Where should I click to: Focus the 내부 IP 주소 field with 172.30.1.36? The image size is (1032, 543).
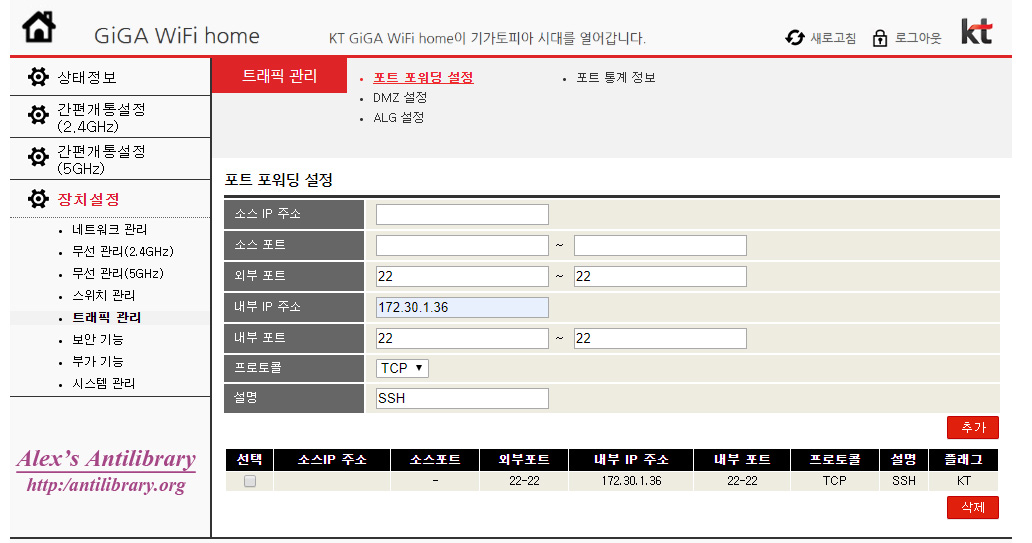click(x=462, y=307)
